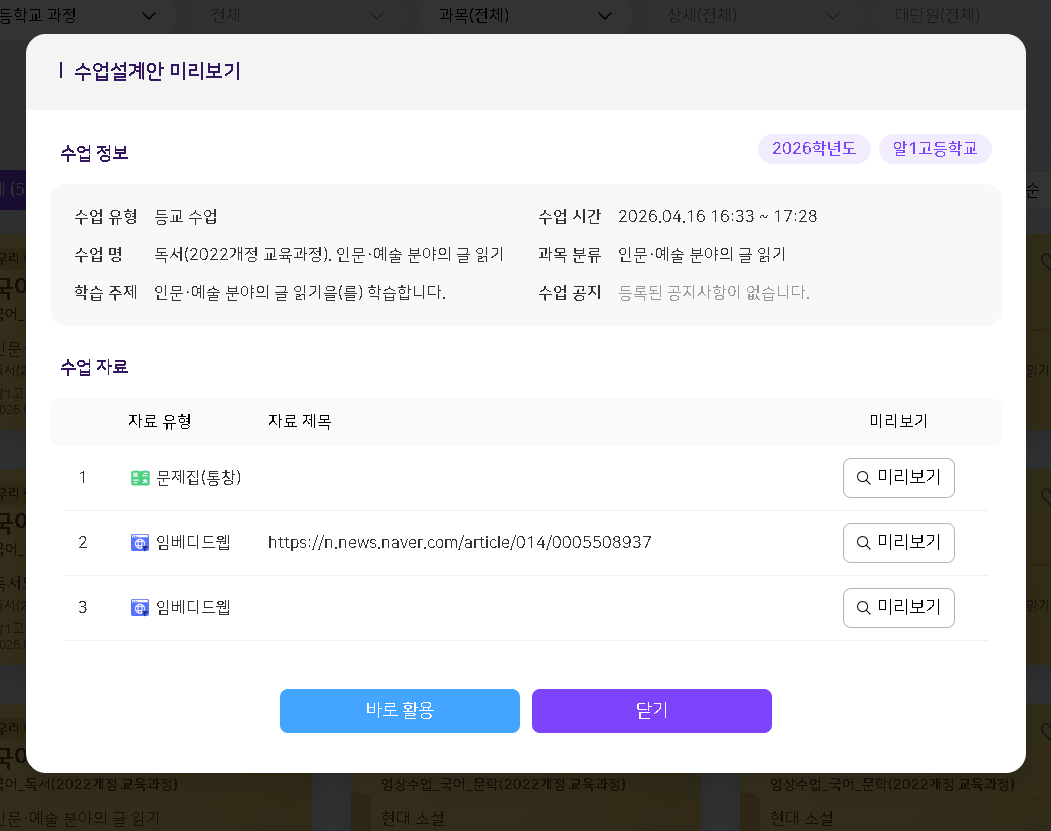Screen dimensions: 1051x831
Task: Preview the naver news embedded web item
Action: (x=898, y=543)
